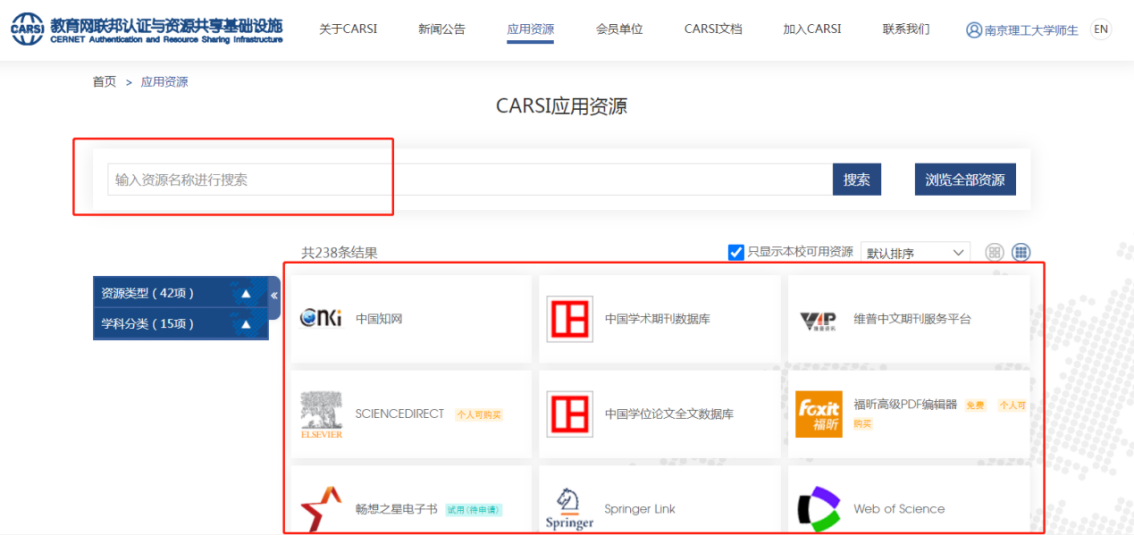Click the resource name search input
Screen dimensions: 1134x535
470,180
